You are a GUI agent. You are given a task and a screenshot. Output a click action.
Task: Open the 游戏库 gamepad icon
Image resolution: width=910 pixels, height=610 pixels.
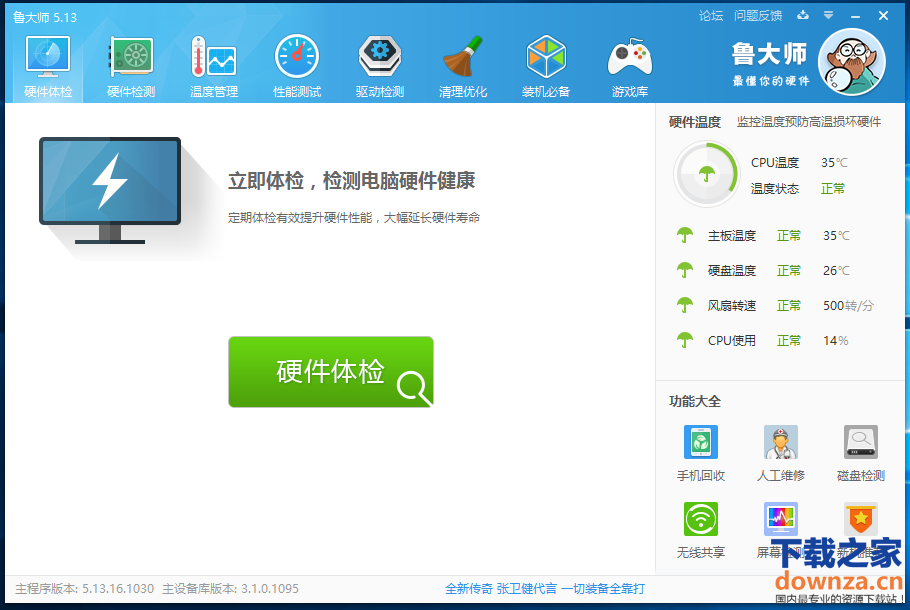(x=630, y=67)
